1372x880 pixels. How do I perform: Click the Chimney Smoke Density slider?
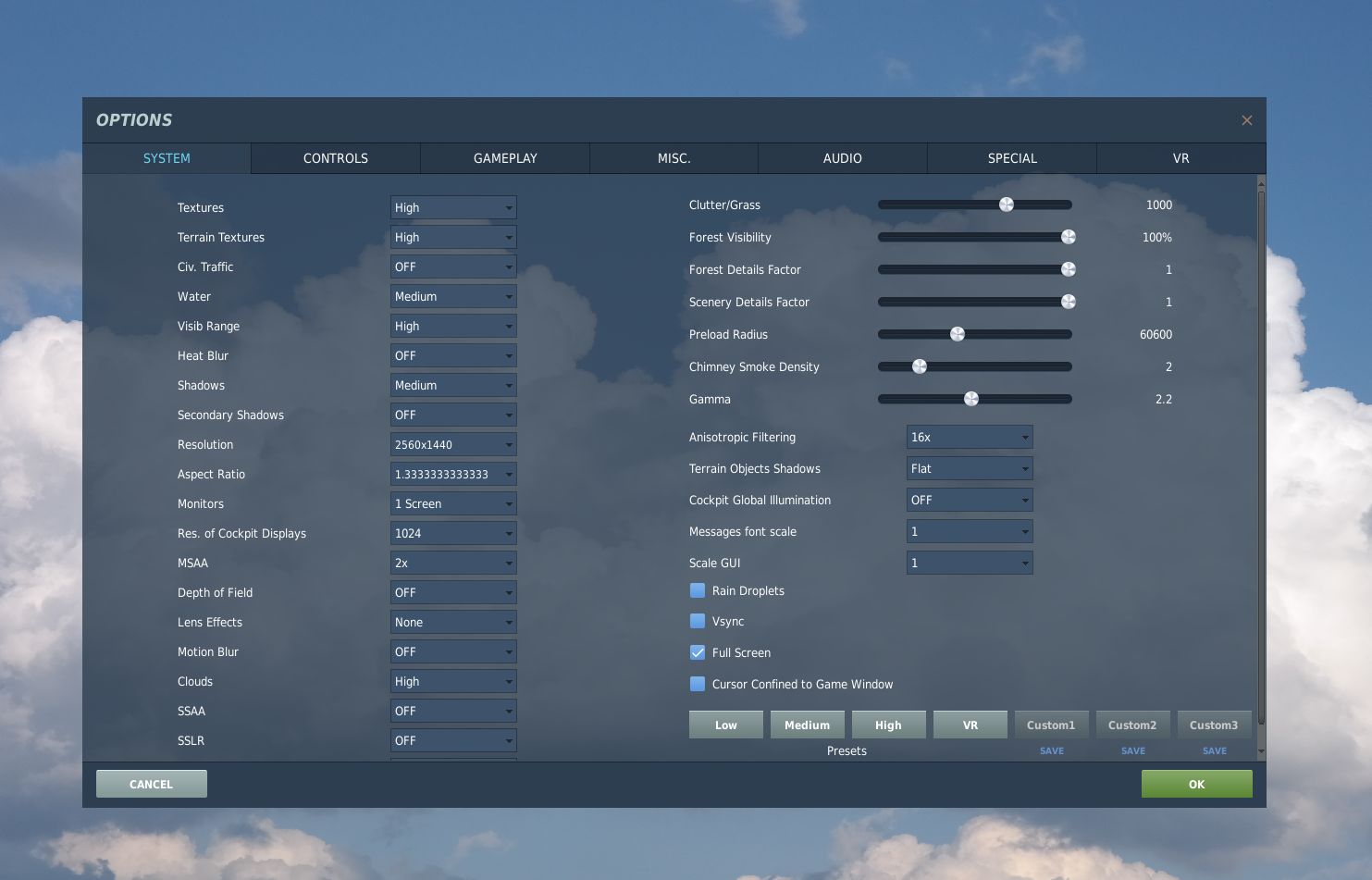pyautogui.click(x=975, y=366)
